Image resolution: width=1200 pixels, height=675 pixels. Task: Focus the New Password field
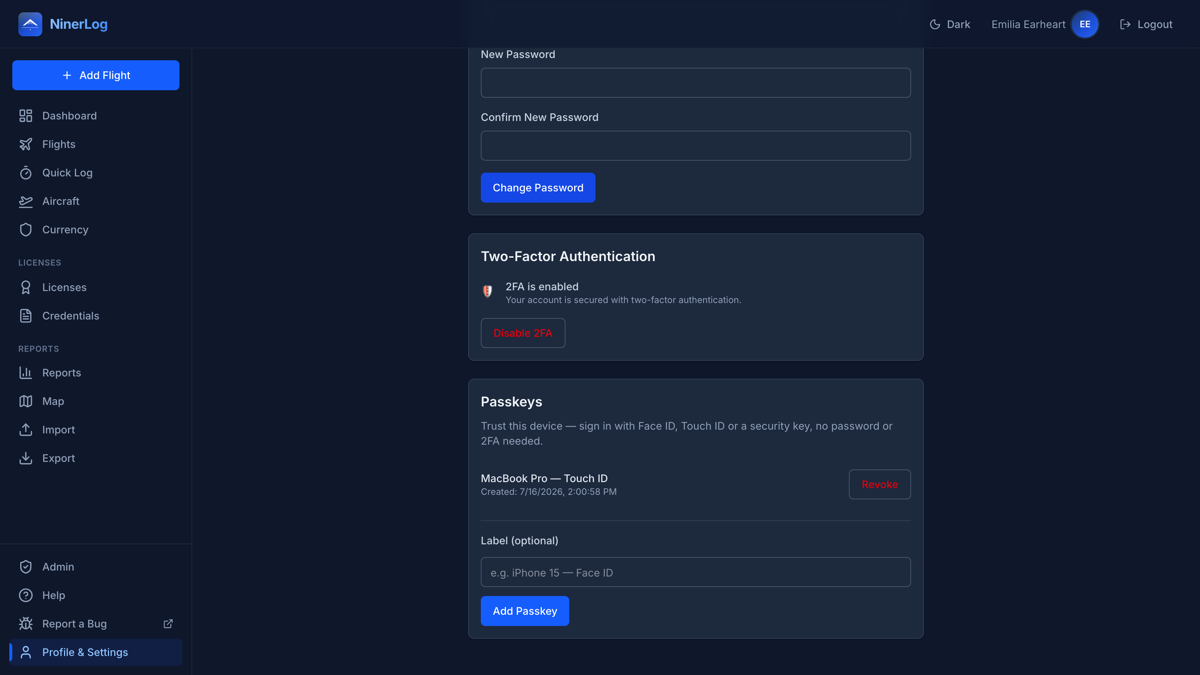[696, 83]
